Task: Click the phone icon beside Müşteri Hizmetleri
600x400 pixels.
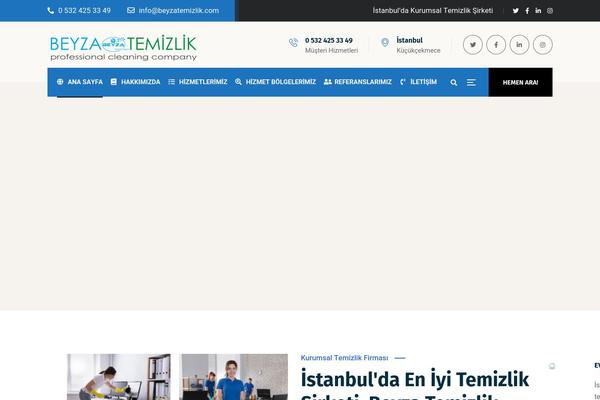Action: [x=293, y=43]
